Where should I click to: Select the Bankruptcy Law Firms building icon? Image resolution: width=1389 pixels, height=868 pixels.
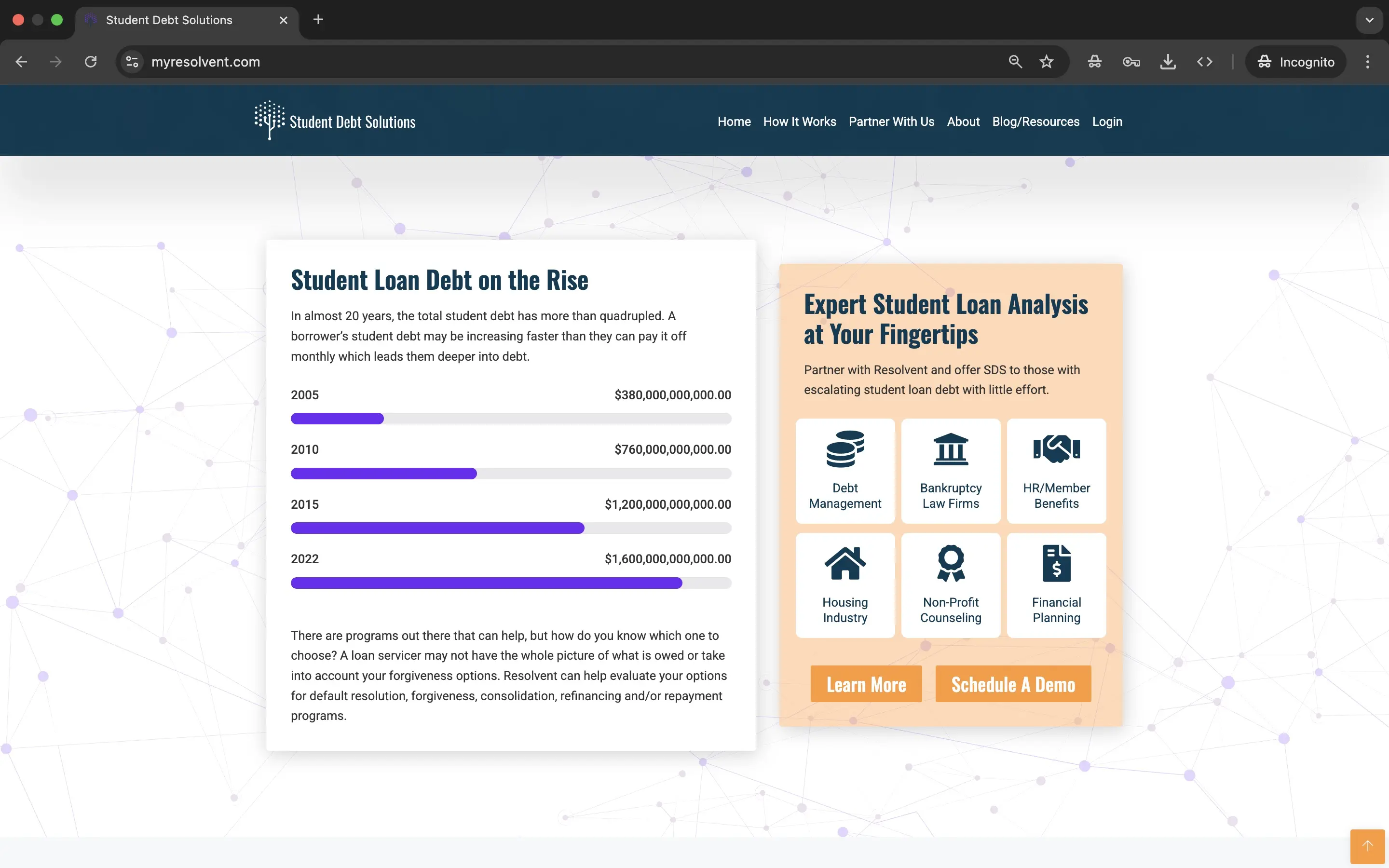951,449
